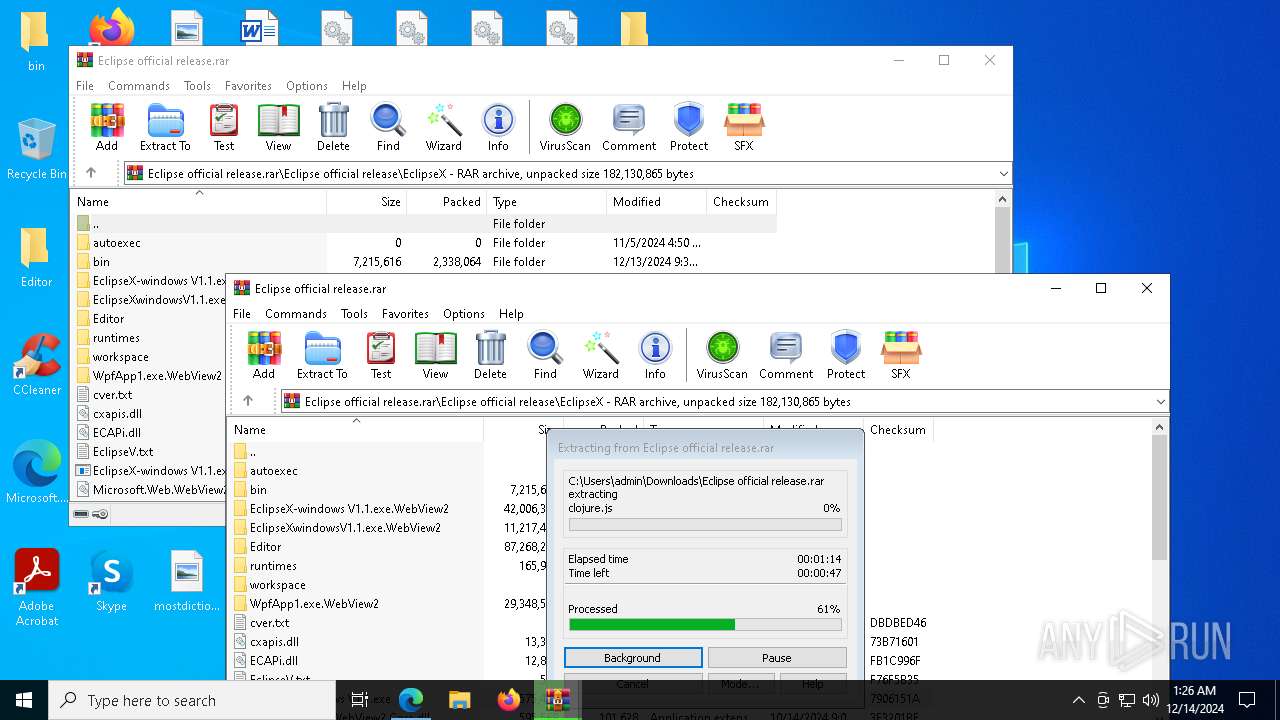This screenshot has width=1280, height=720.
Task: Click Add icon in front WinRAR window
Action: (x=264, y=356)
